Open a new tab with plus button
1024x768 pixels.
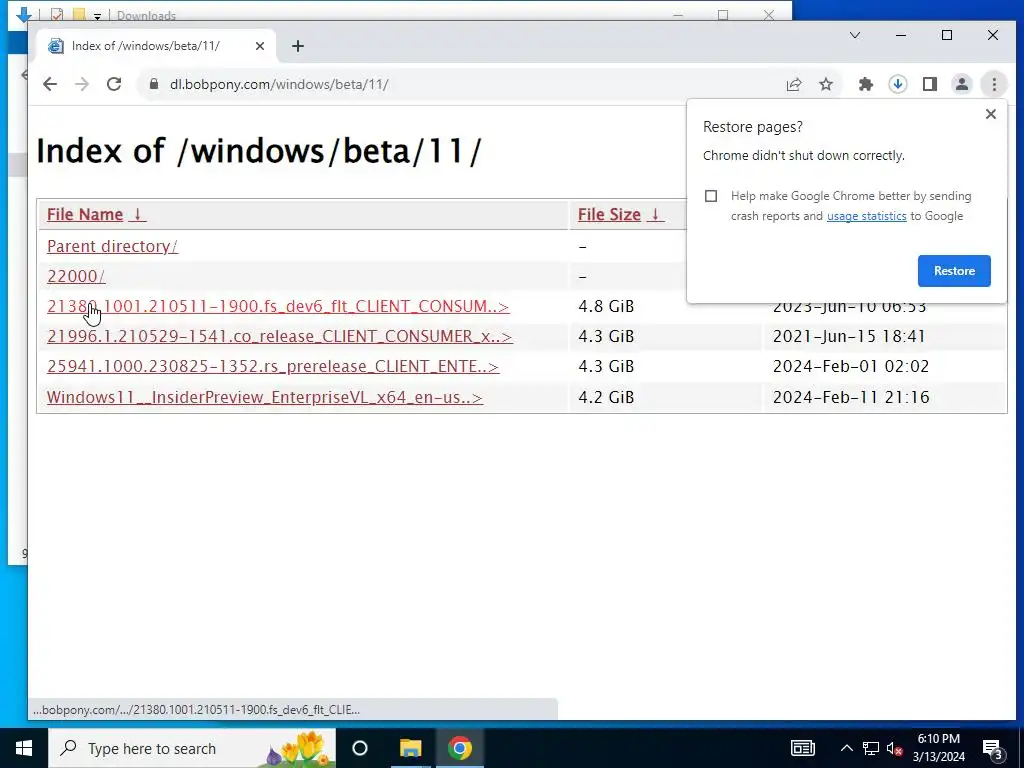coord(298,46)
